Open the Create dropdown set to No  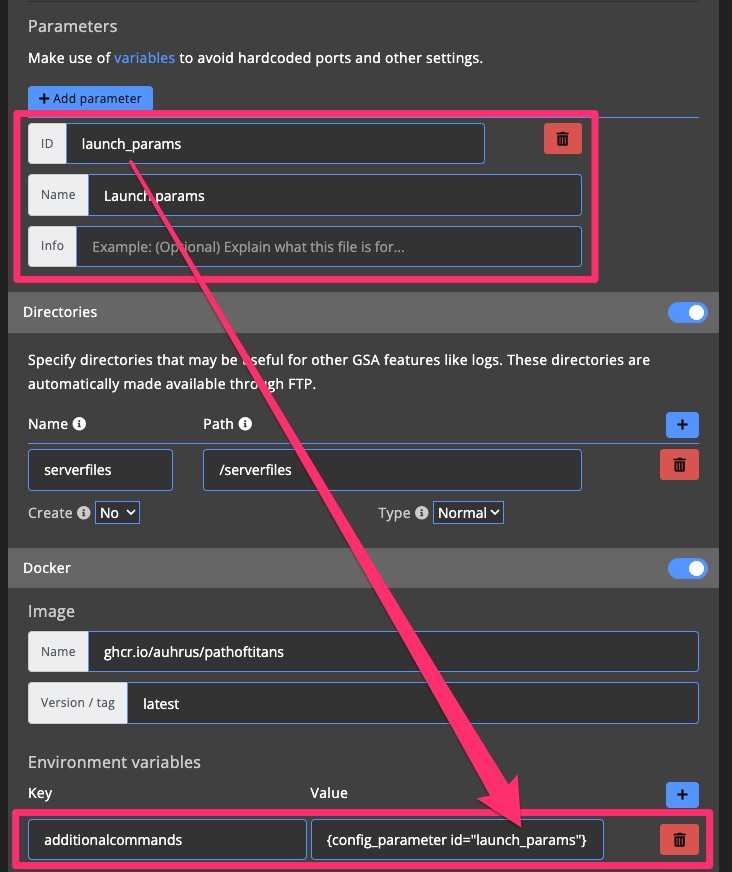(117, 513)
